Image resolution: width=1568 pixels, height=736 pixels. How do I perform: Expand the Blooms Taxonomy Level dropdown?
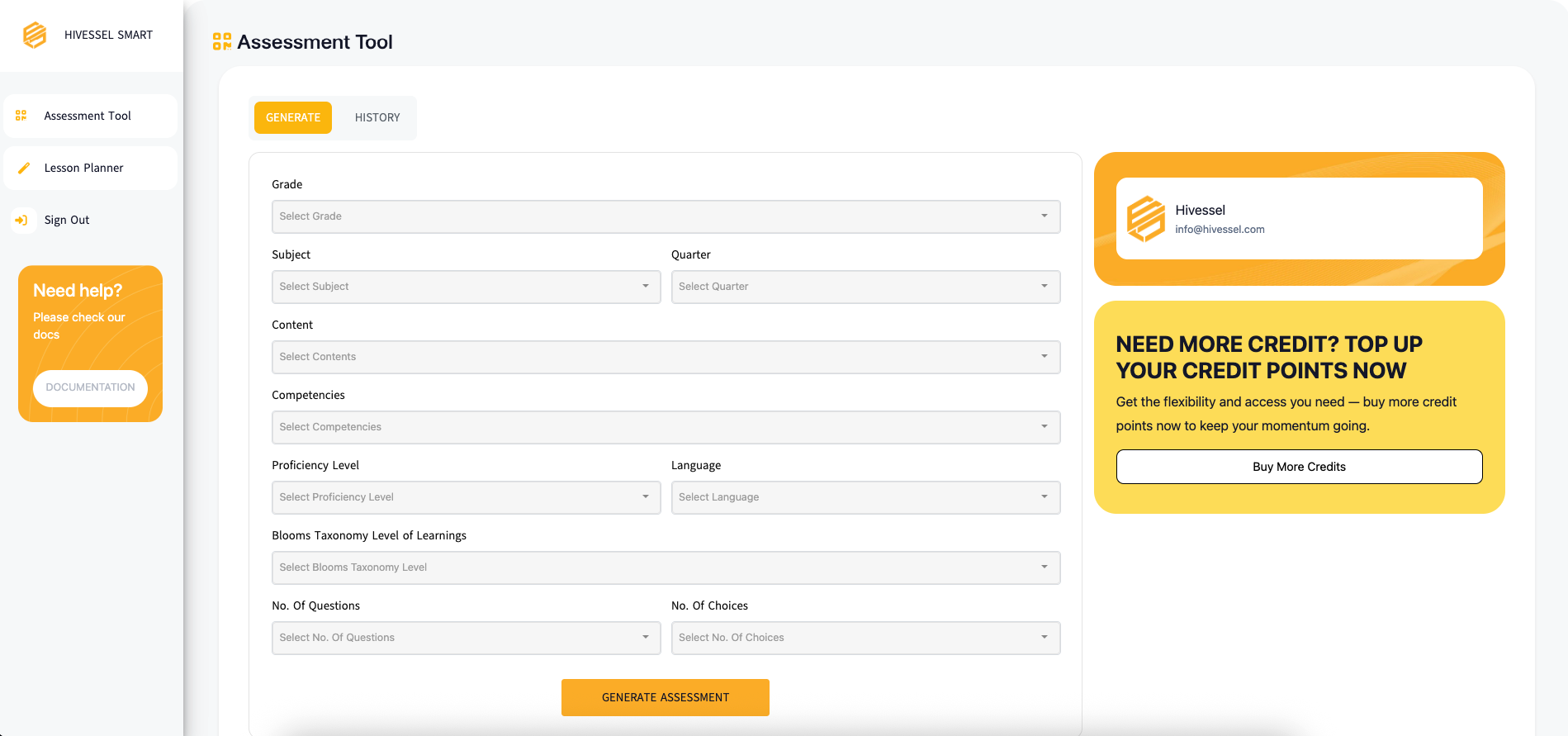pos(666,567)
